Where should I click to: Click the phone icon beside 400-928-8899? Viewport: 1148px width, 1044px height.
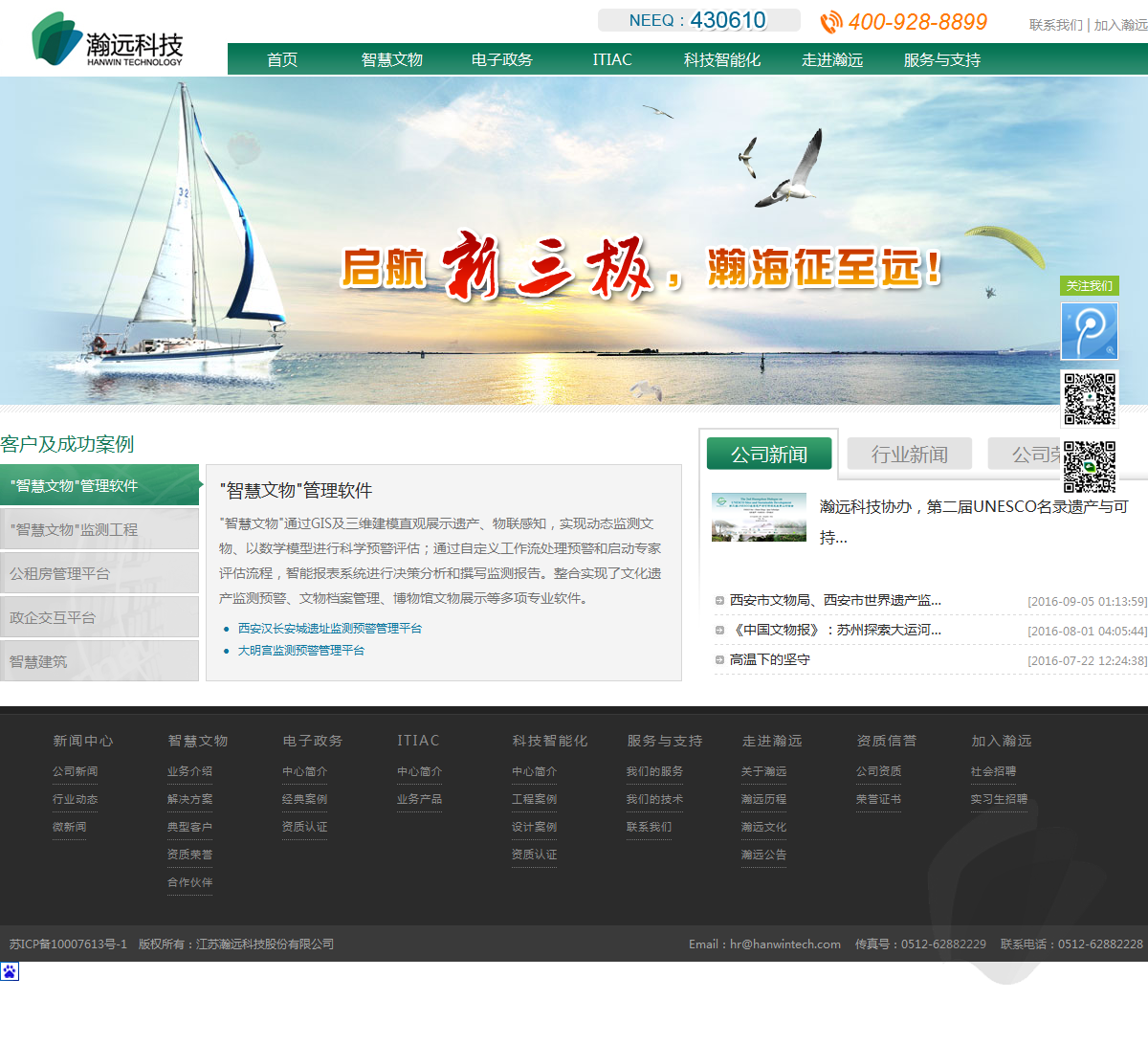click(x=831, y=22)
